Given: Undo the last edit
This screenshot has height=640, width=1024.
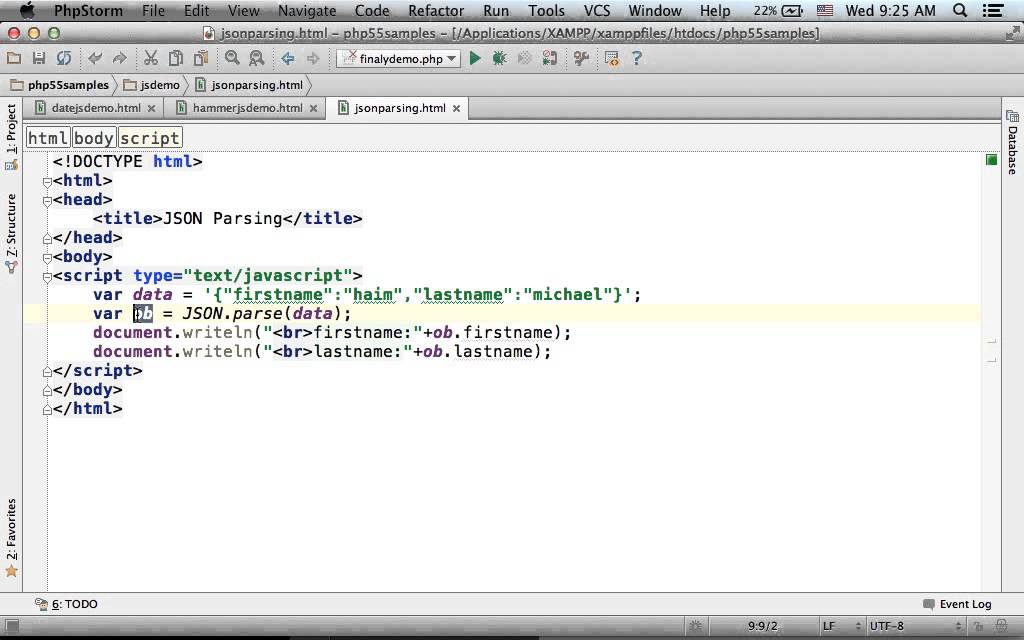Looking at the screenshot, I should point(95,59).
